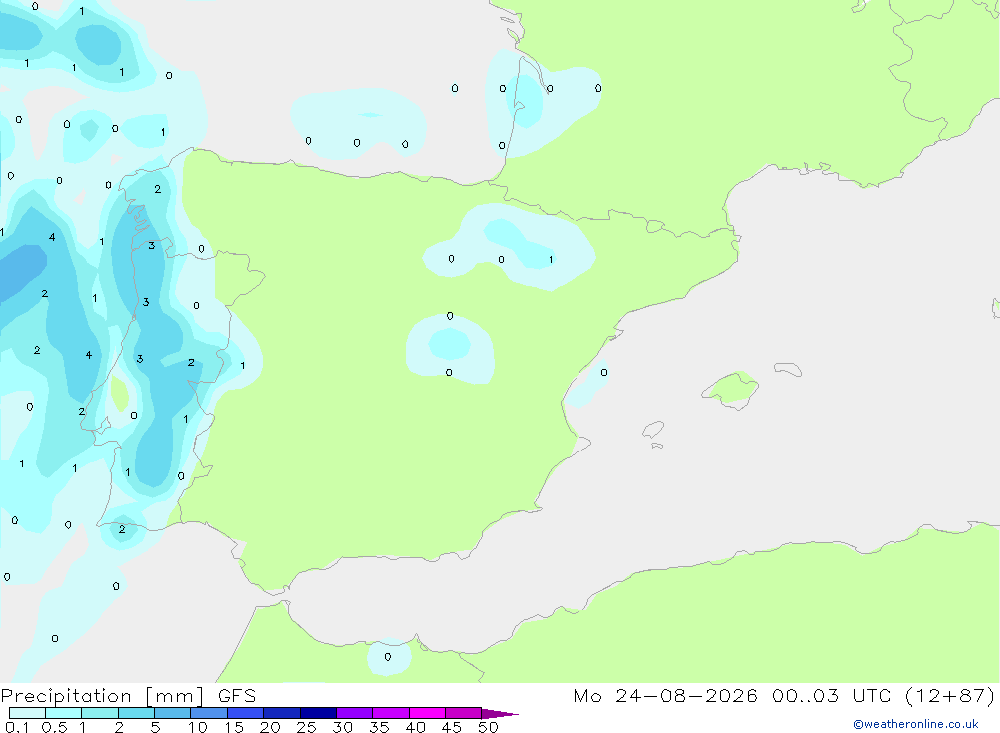The width and height of the screenshot is (1000, 733).
Task: Pick the 25–30 mm navy legend swatch
Action: [318, 713]
